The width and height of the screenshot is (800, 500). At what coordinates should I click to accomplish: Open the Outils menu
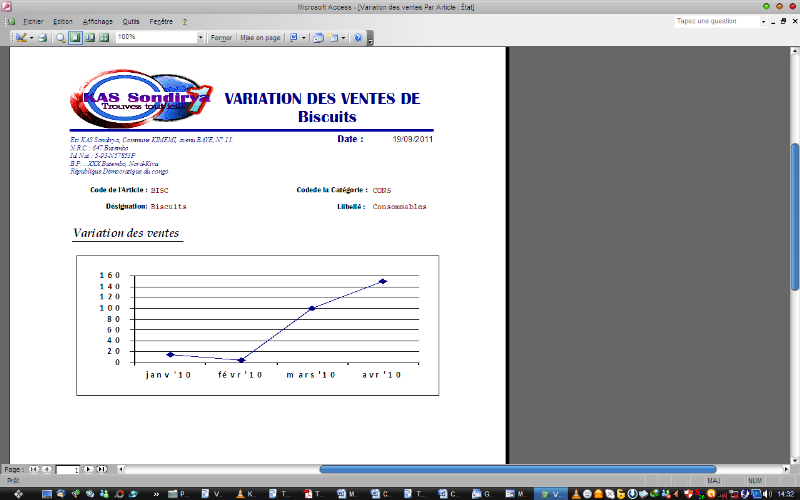point(131,21)
